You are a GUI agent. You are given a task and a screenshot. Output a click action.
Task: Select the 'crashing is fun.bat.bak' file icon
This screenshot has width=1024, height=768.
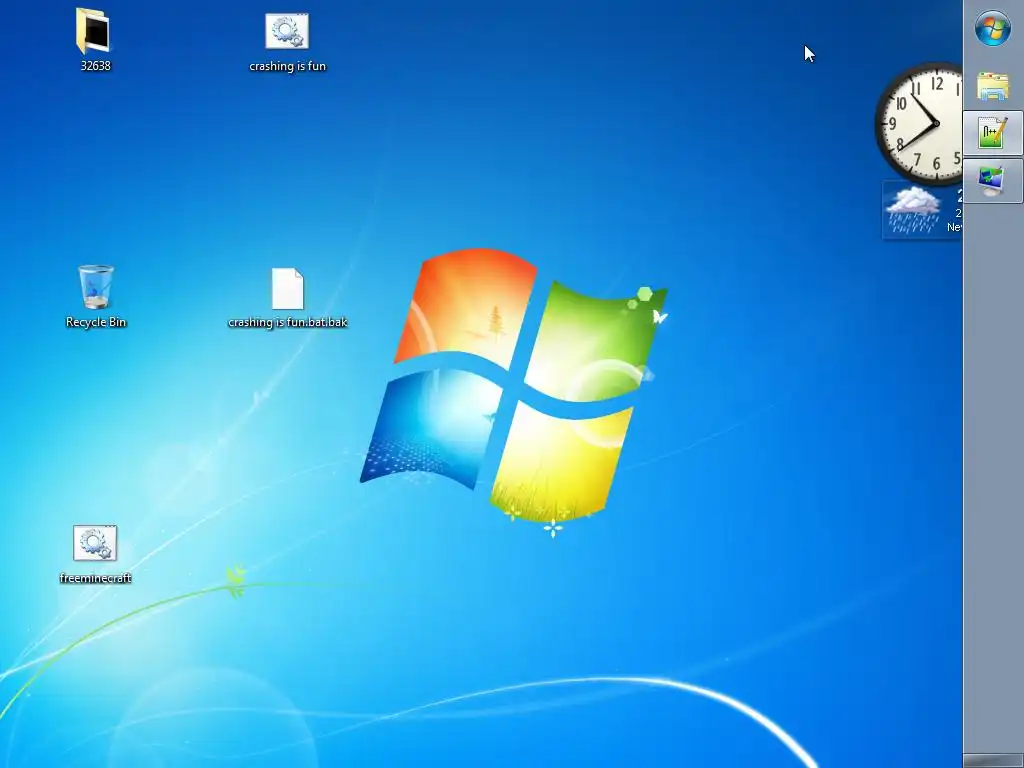point(287,288)
